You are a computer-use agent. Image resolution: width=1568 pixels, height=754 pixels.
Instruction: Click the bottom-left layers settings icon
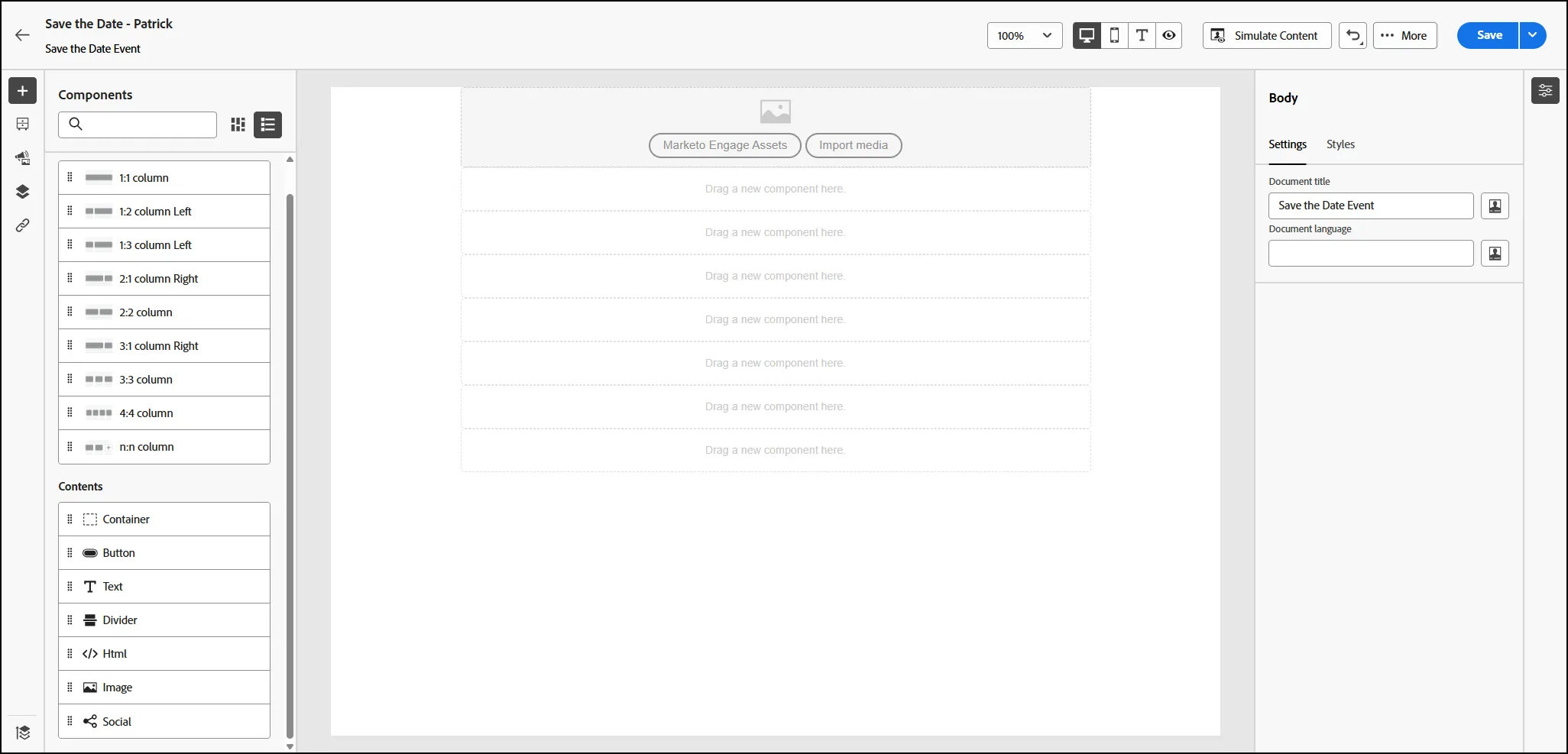coord(23,733)
